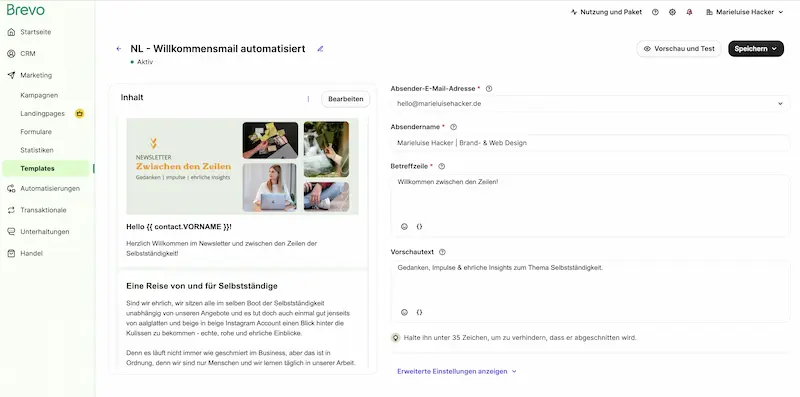
Task: Insert personalization braces in Betreffzeile
Action: (419, 227)
